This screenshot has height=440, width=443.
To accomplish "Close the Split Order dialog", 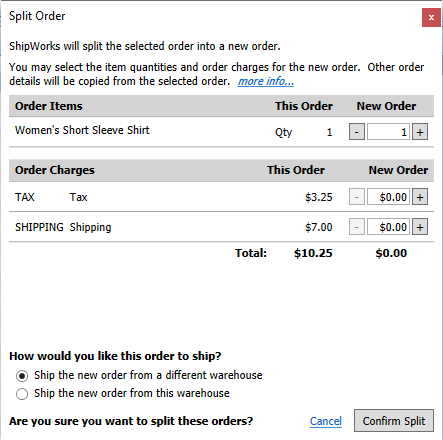I will [431, 17].
